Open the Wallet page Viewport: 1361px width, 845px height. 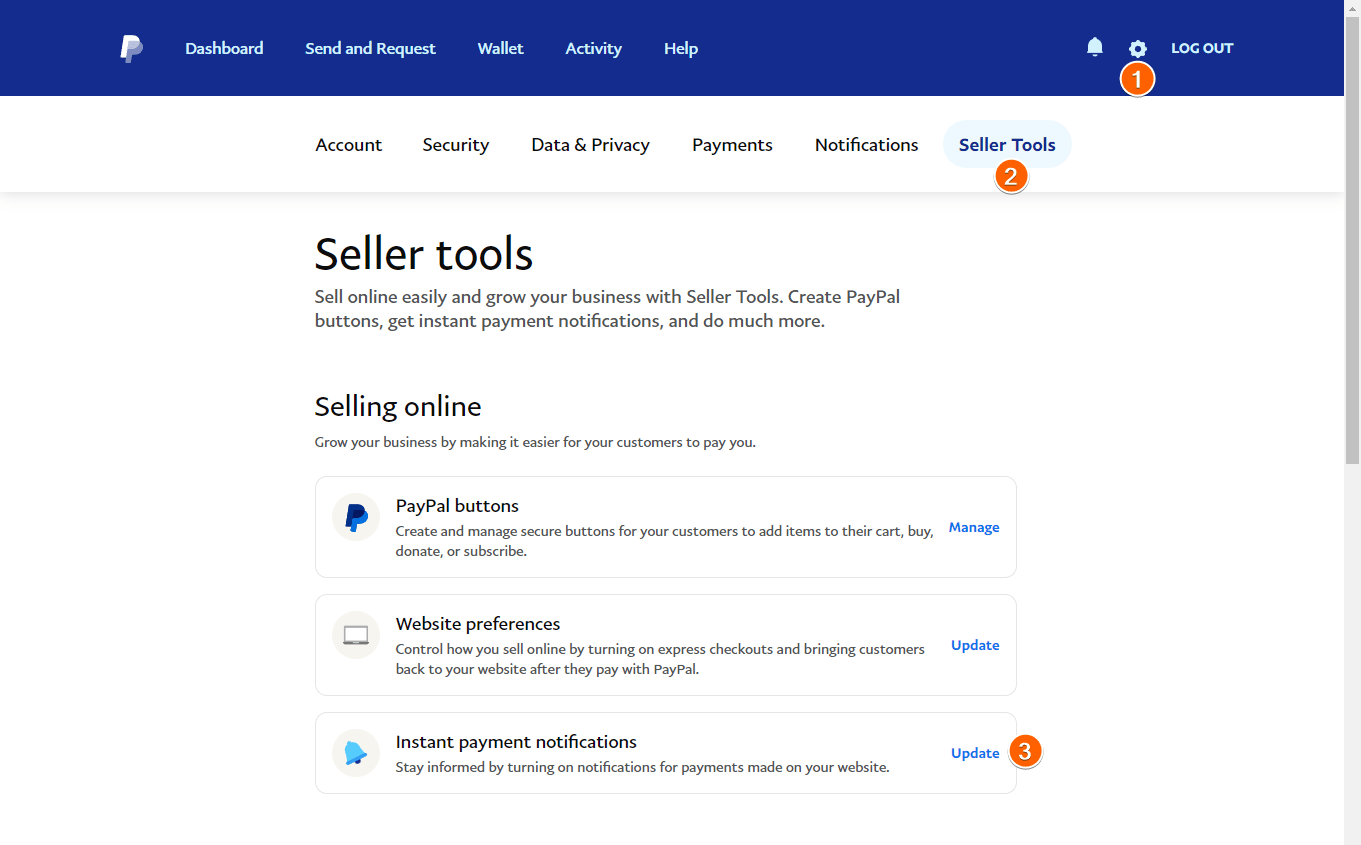500,48
